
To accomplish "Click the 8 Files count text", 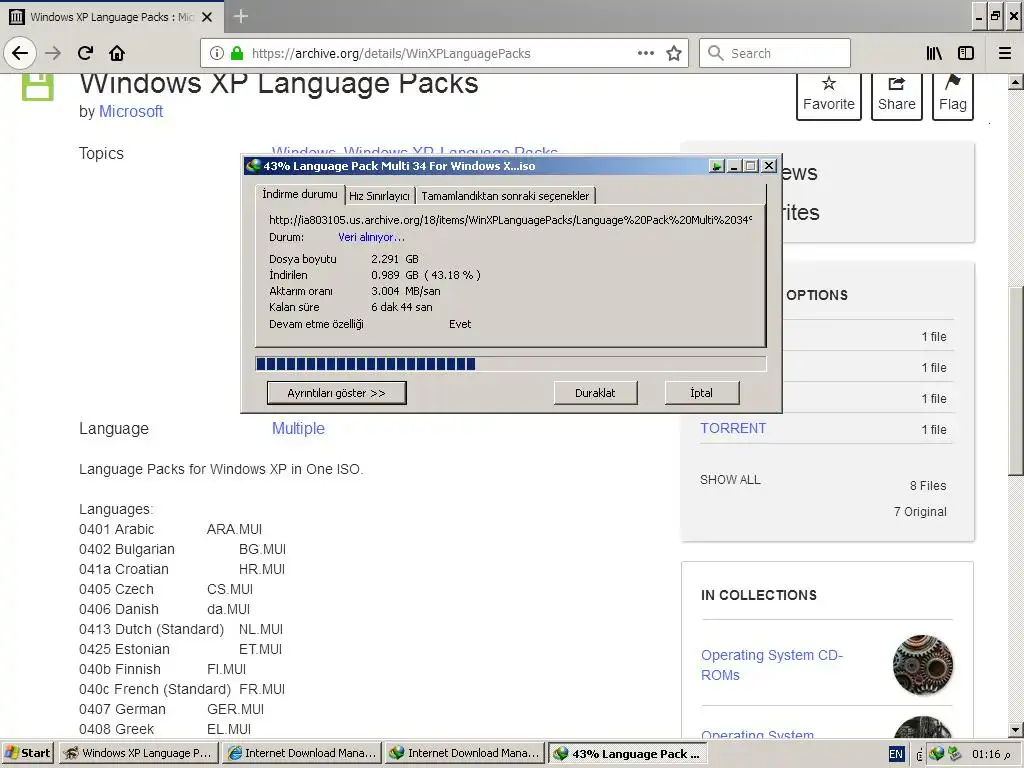I will pyautogui.click(x=928, y=485).
